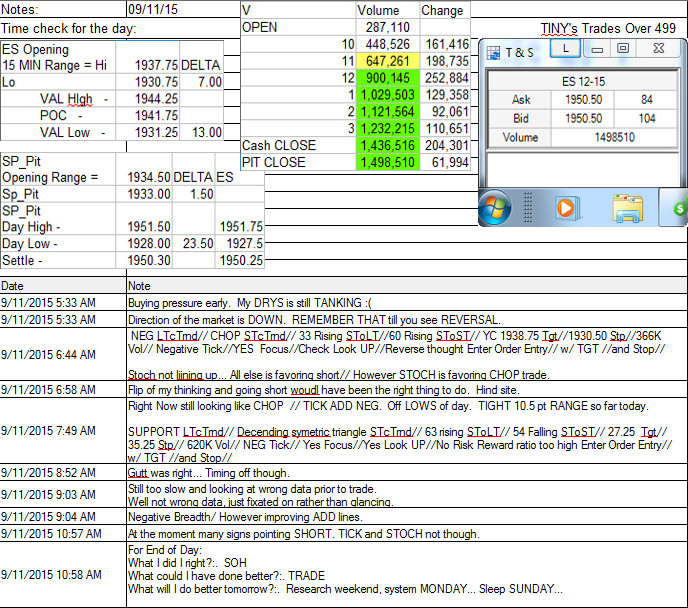688x608 pixels.
Task: Select the yellow 647,261 volume cell
Action: point(387,61)
